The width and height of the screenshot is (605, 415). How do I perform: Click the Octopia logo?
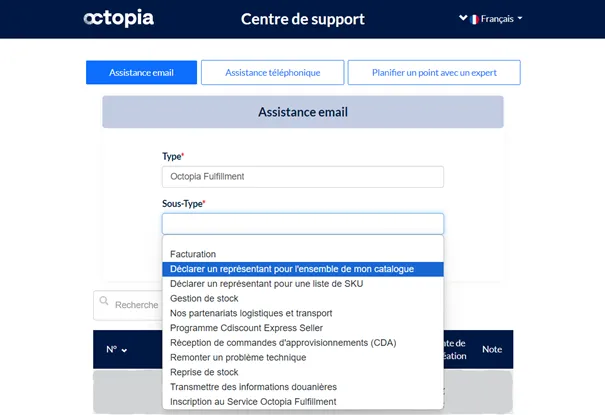(120, 19)
